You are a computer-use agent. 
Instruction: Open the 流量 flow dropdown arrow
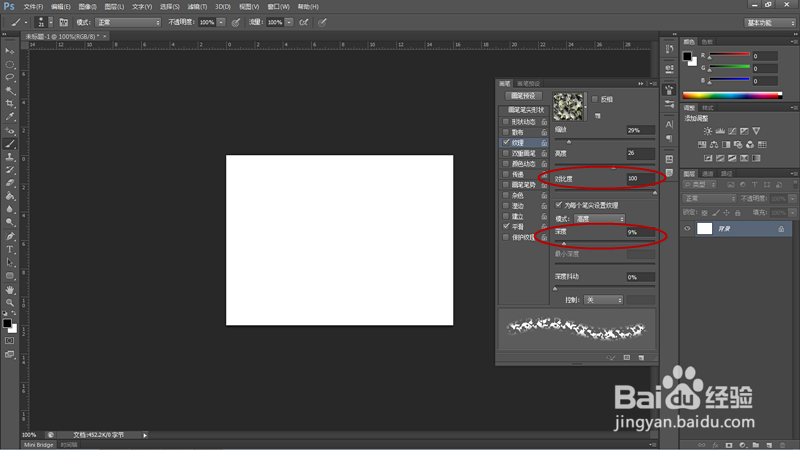289,22
